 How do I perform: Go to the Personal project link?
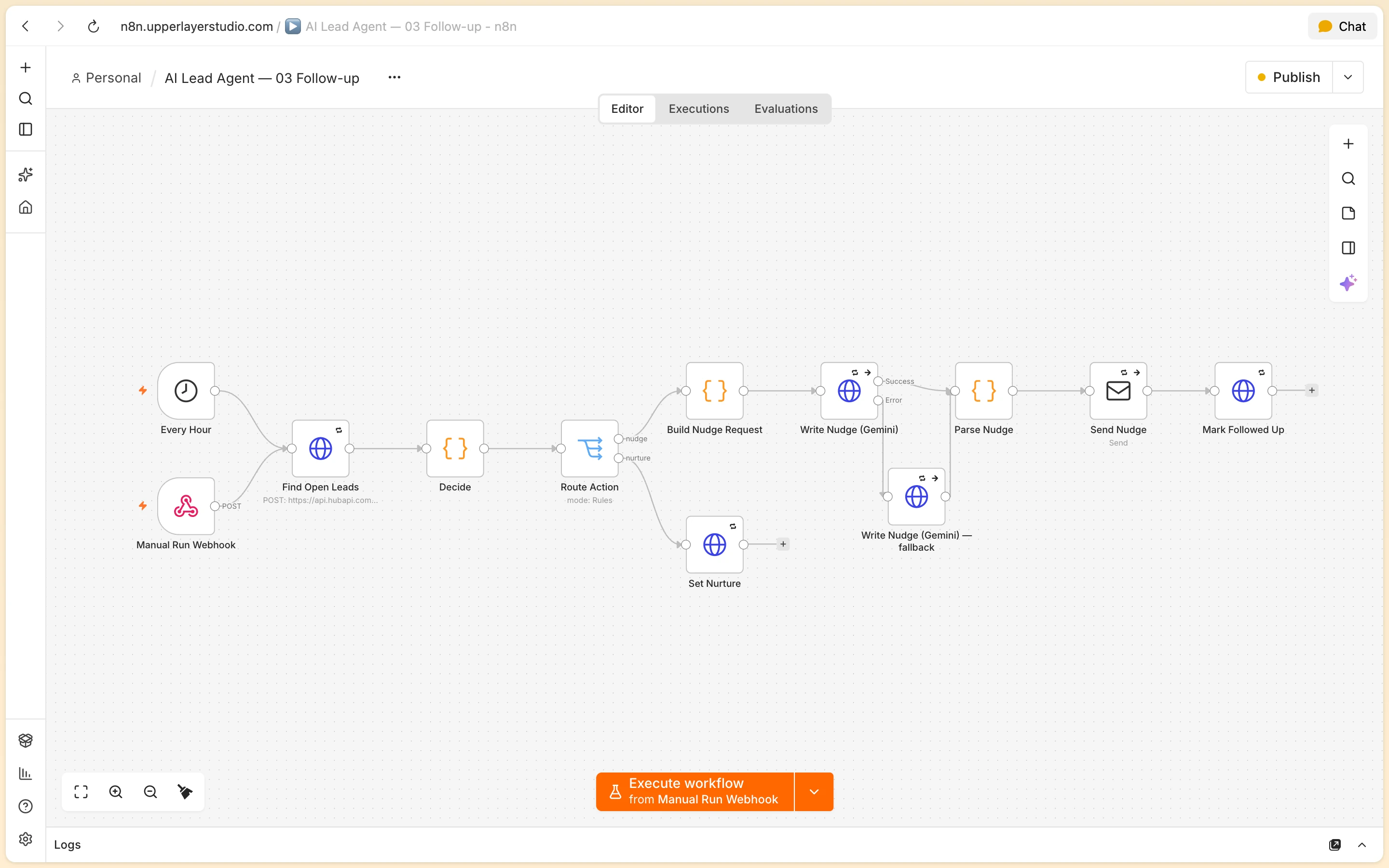click(x=107, y=78)
